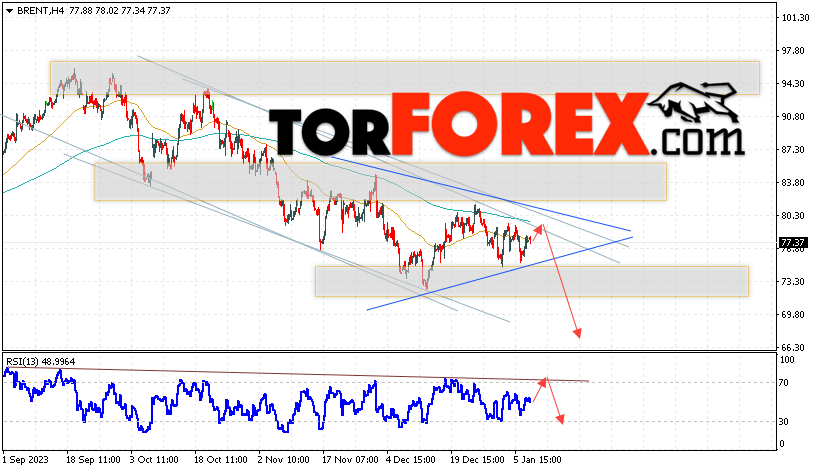Image resolution: width=816 pixels, height=471 pixels.
Task: Select the large red downward forecast arrowhead
Action: click(577, 333)
